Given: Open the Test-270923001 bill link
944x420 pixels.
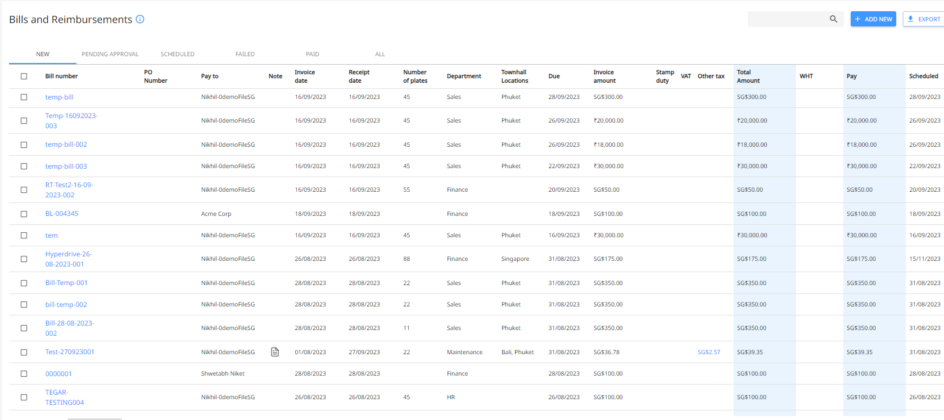Looking at the screenshot, I should click(69, 352).
